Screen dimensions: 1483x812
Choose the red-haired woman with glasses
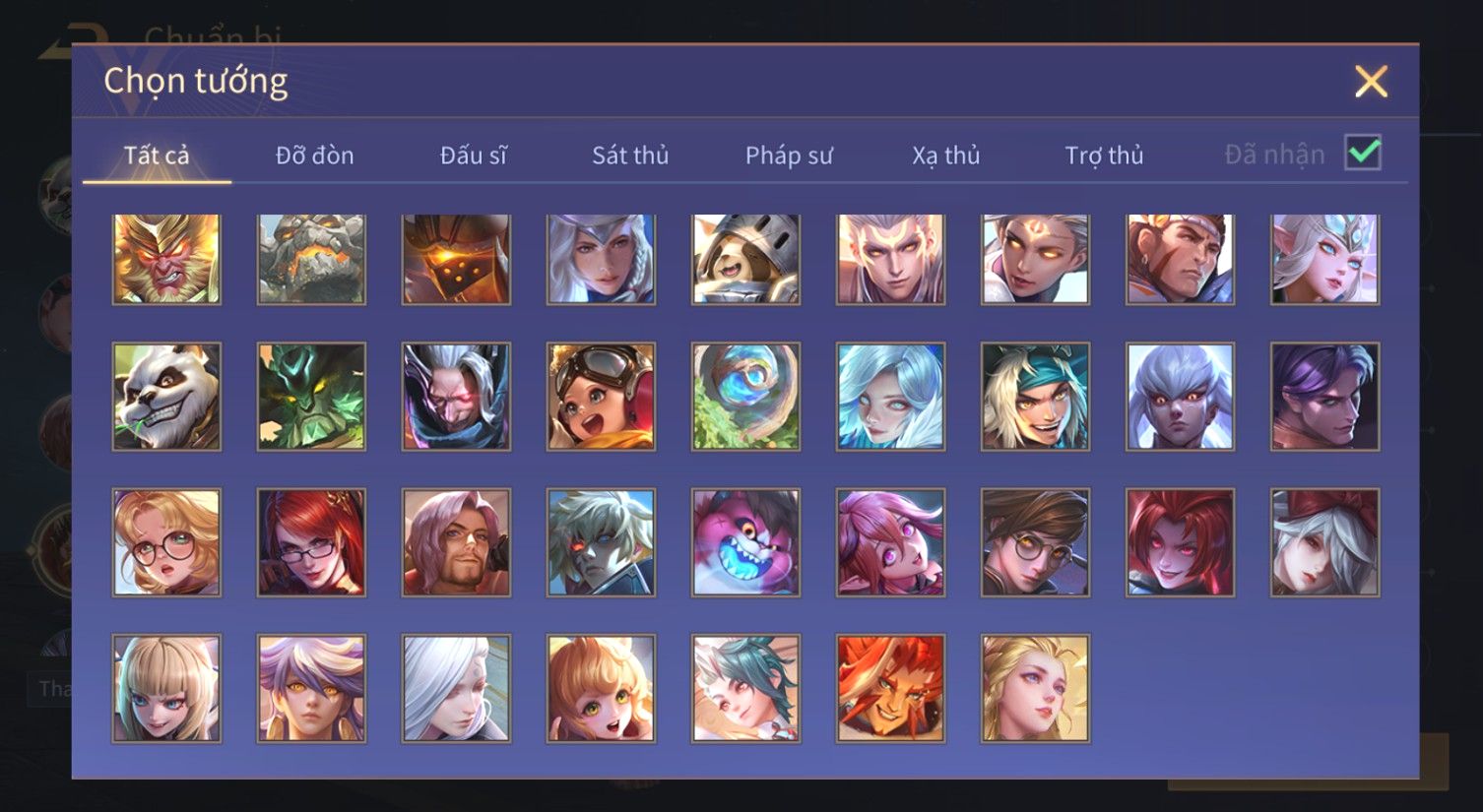[311, 542]
